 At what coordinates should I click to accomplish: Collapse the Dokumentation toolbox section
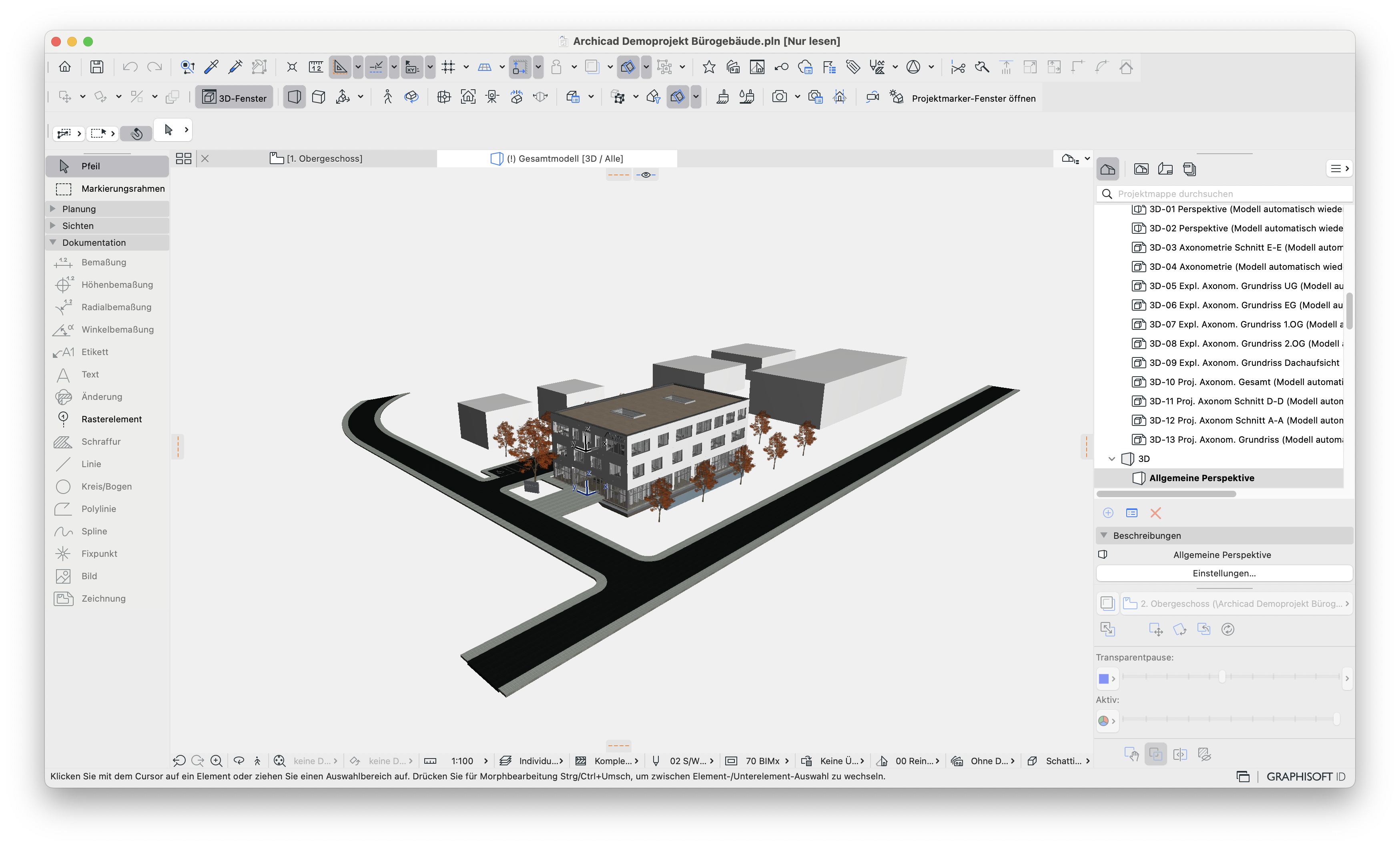53,242
